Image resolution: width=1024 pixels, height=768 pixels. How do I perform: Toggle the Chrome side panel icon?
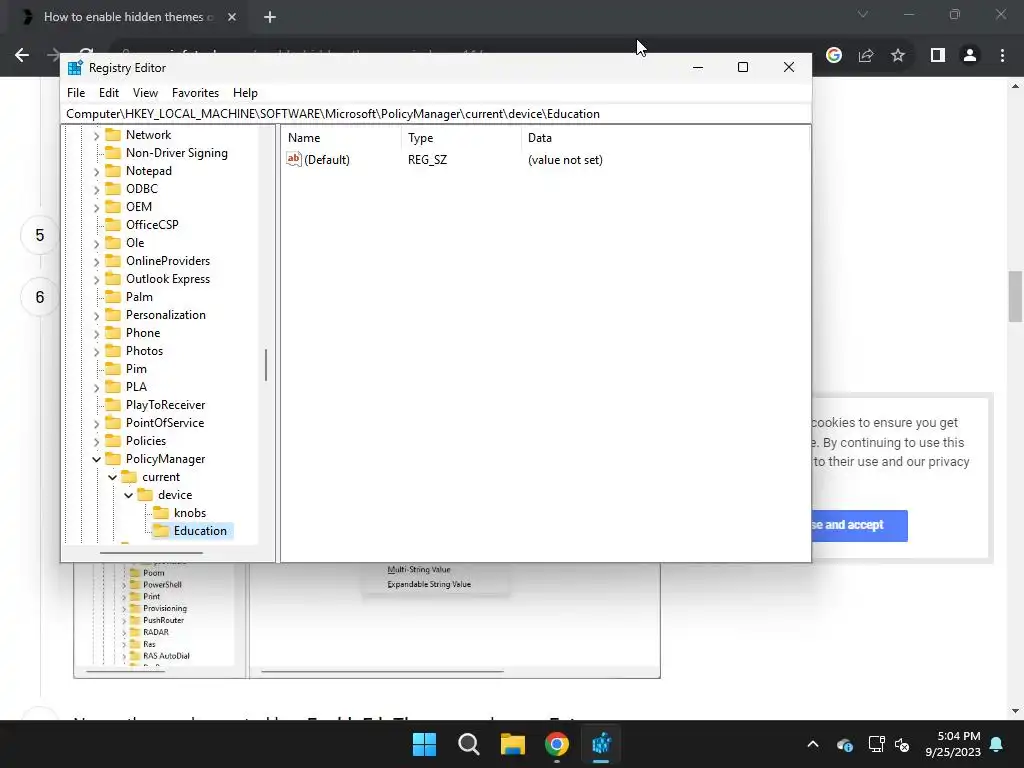(x=938, y=56)
